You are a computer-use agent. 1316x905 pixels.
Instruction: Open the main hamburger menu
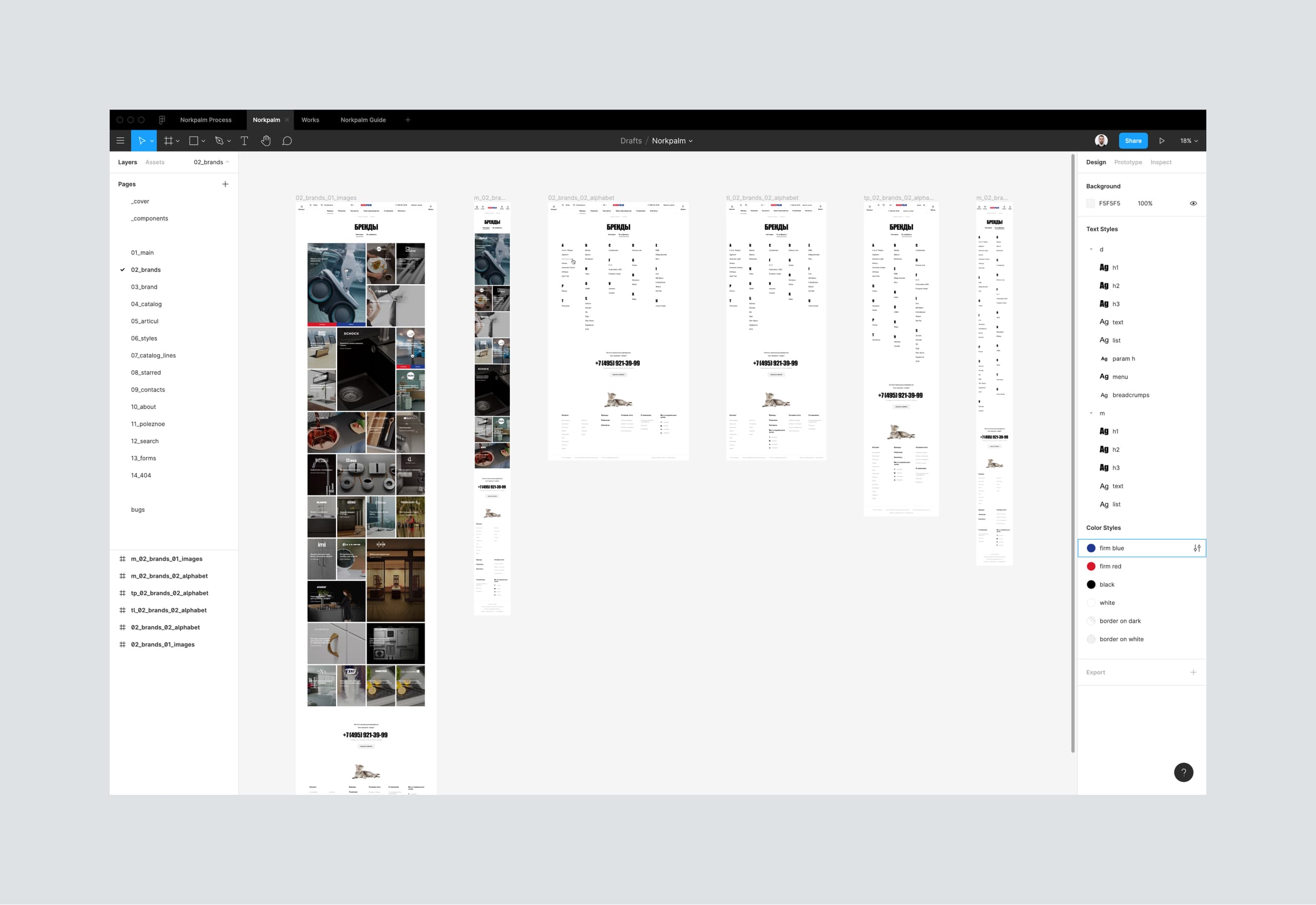click(120, 141)
